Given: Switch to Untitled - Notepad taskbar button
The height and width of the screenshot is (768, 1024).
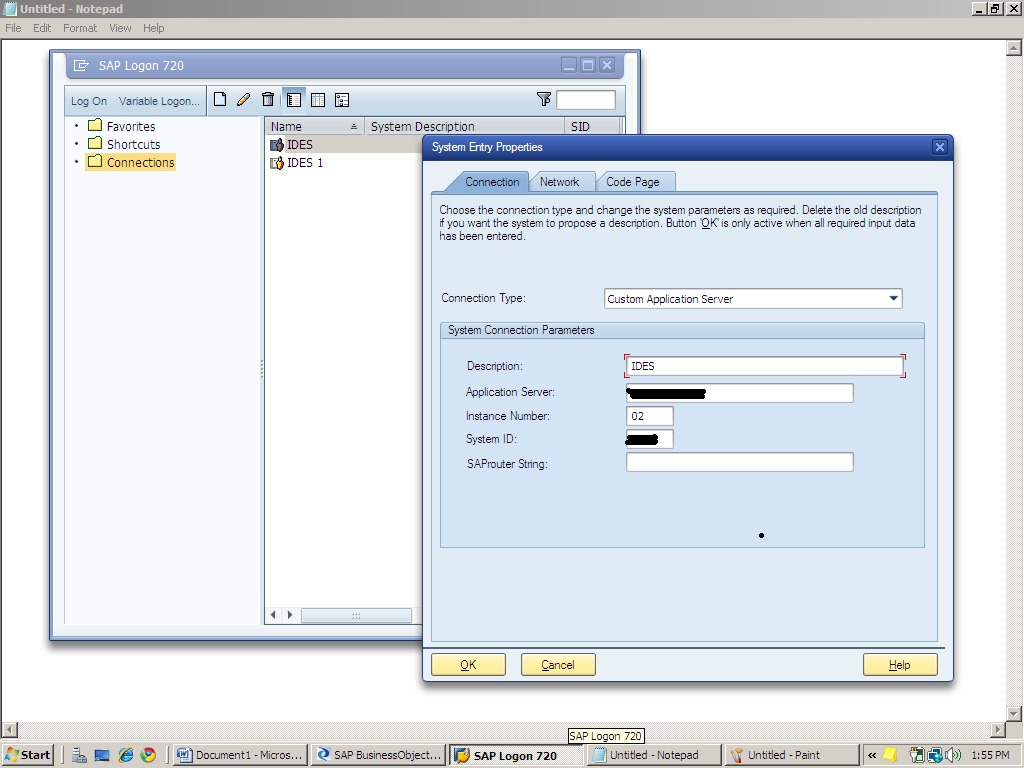Looking at the screenshot, I should coord(654,755).
